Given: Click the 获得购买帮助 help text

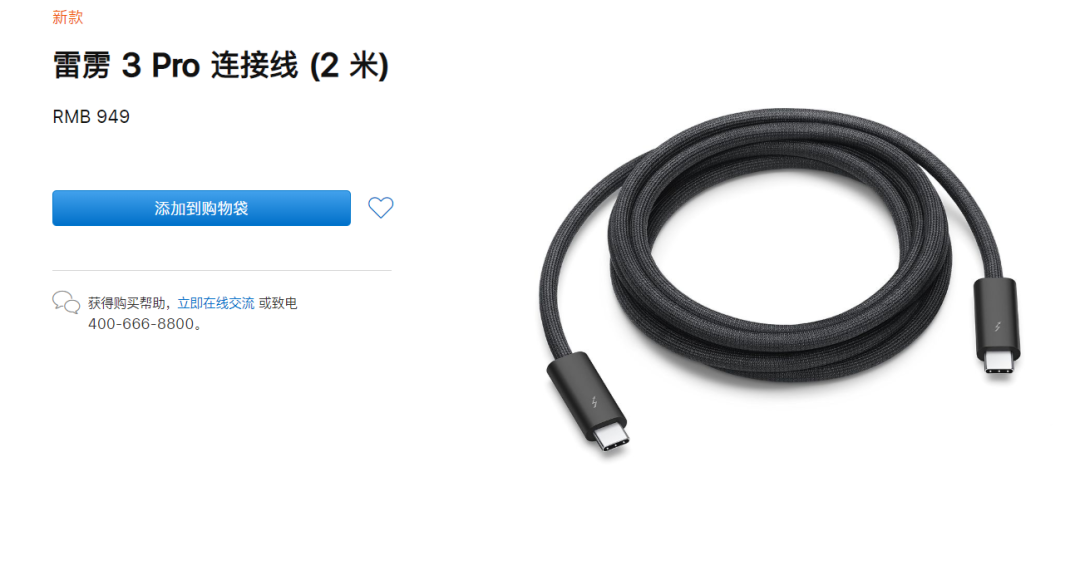Looking at the screenshot, I should pos(126,303).
